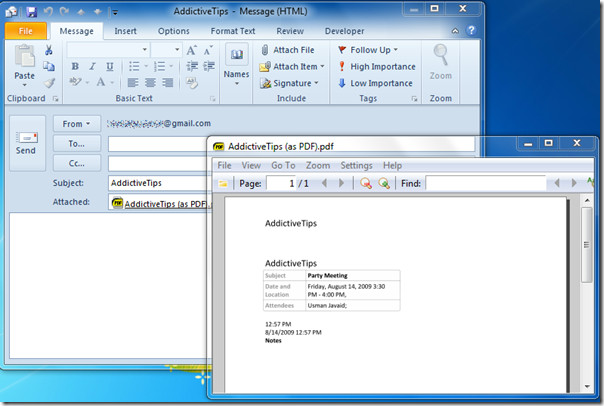The width and height of the screenshot is (604, 406).
Task: Click Attach File in Include group
Action: [288, 50]
